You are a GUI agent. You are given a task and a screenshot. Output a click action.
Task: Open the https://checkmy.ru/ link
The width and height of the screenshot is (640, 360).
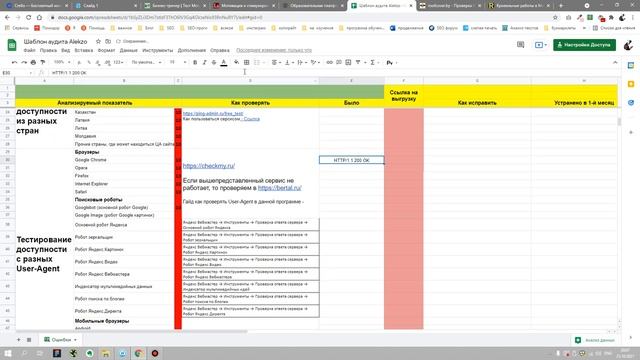[x=209, y=166]
